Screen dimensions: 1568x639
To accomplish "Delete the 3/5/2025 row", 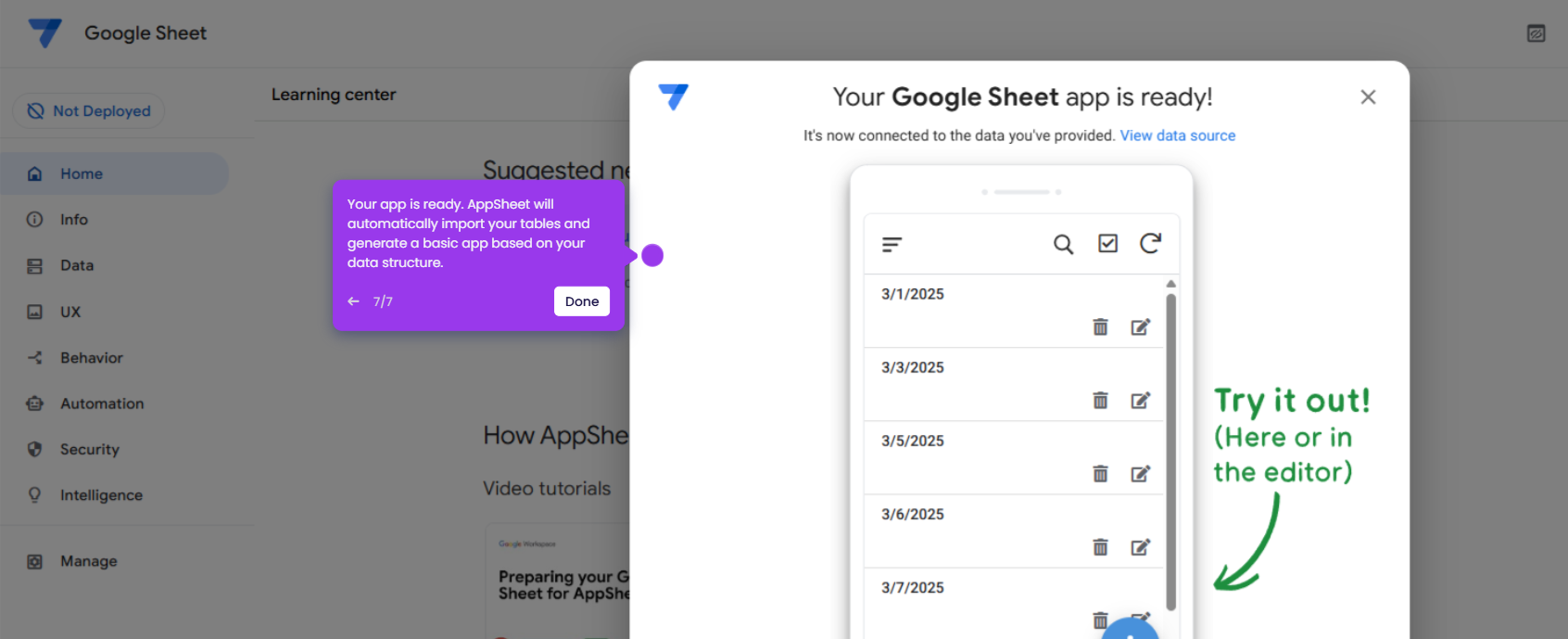I will pyautogui.click(x=1100, y=473).
